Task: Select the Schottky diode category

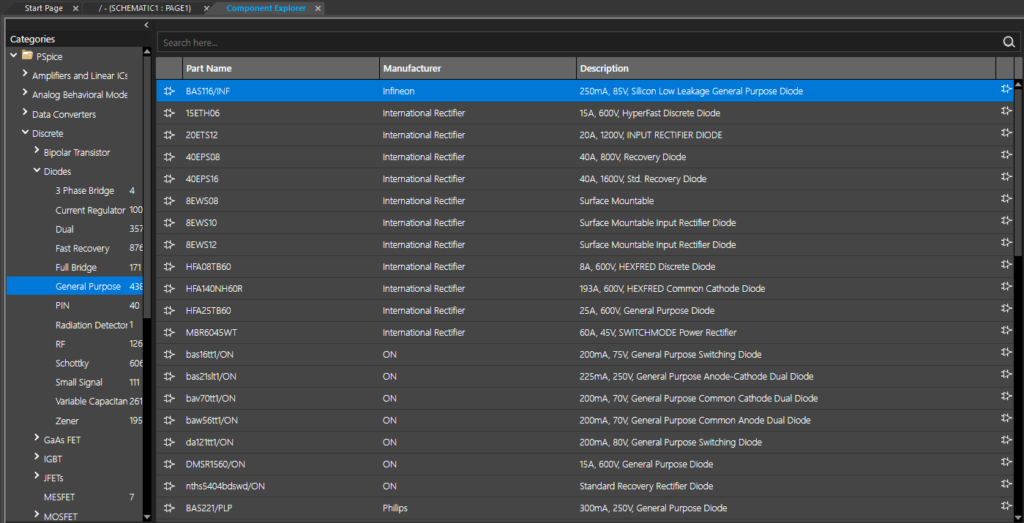Action: point(72,363)
